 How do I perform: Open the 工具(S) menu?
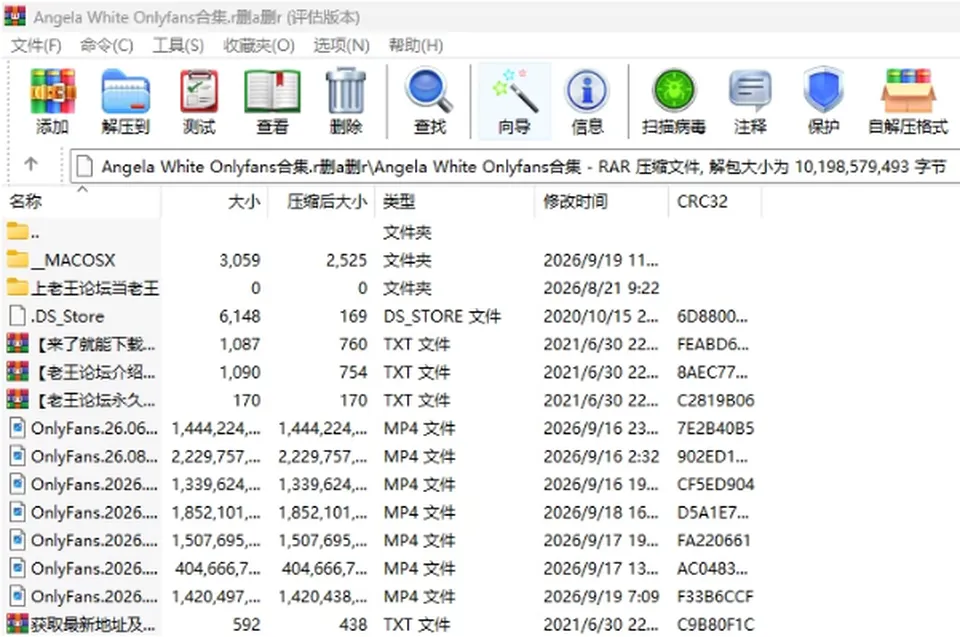178,45
